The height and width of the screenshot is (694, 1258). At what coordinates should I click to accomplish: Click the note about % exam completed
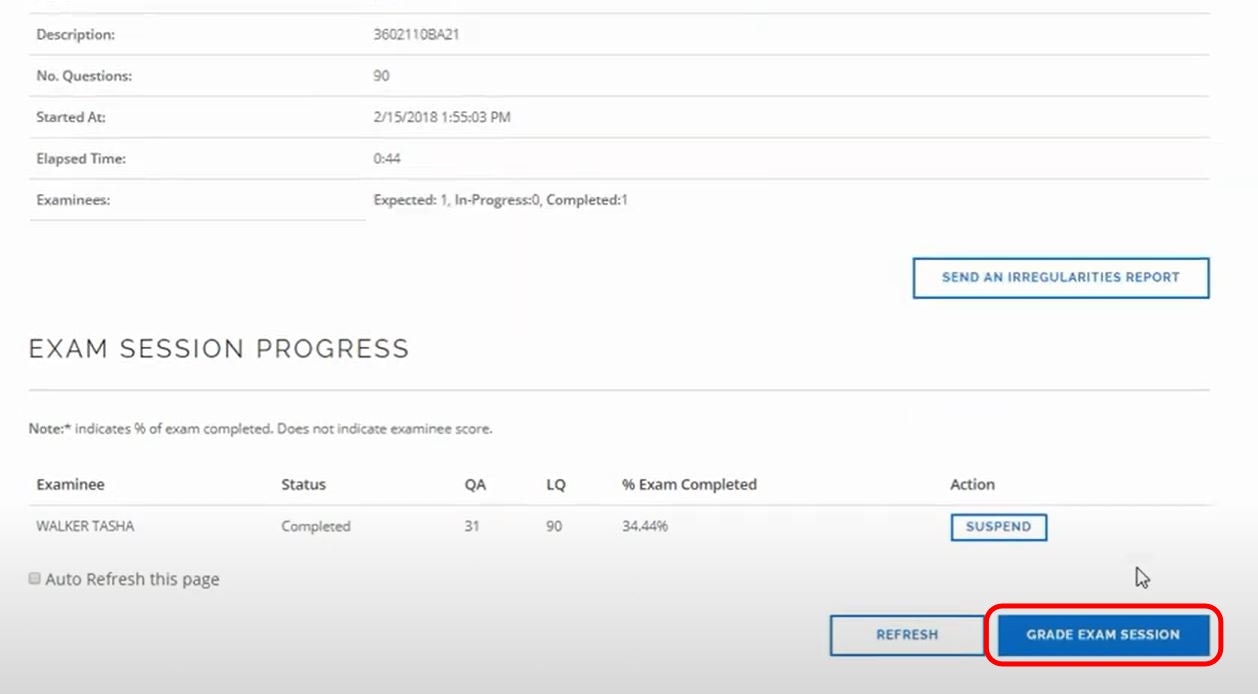point(260,429)
